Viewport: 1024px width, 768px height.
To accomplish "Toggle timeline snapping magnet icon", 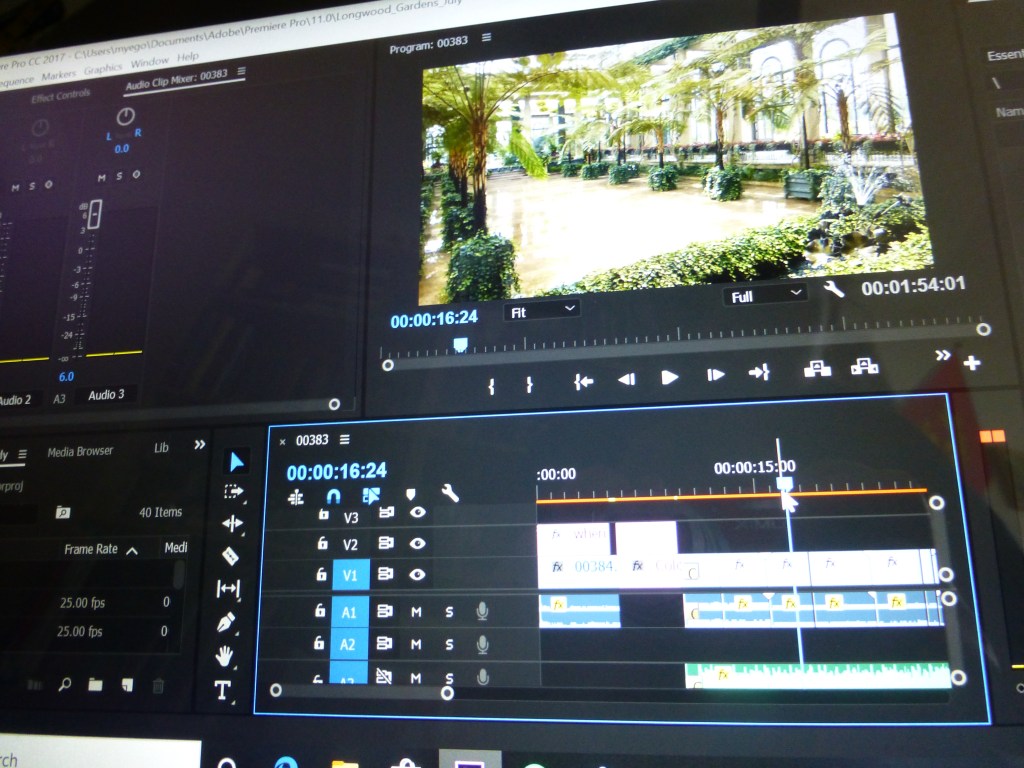I will 334,496.
